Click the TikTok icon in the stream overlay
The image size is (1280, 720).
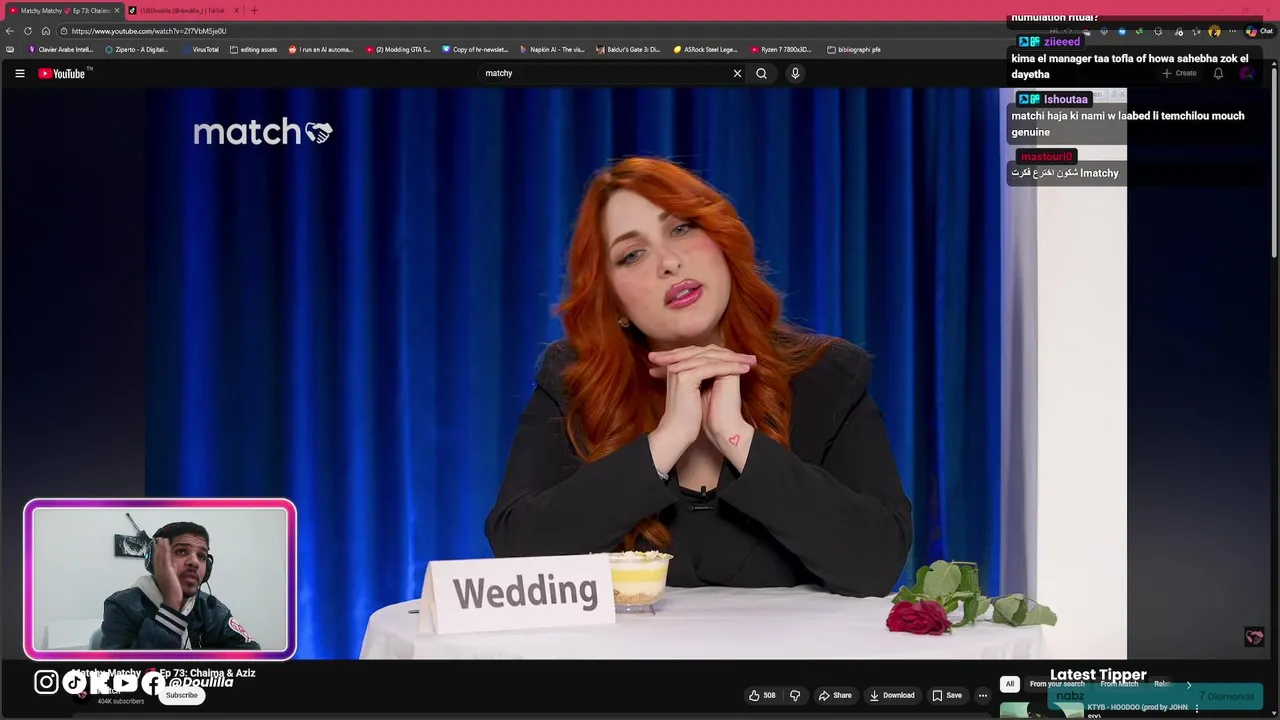click(x=74, y=682)
